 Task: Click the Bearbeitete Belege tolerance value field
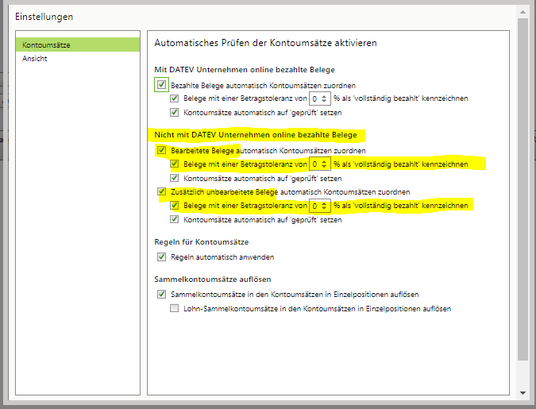tap(319, 164)
